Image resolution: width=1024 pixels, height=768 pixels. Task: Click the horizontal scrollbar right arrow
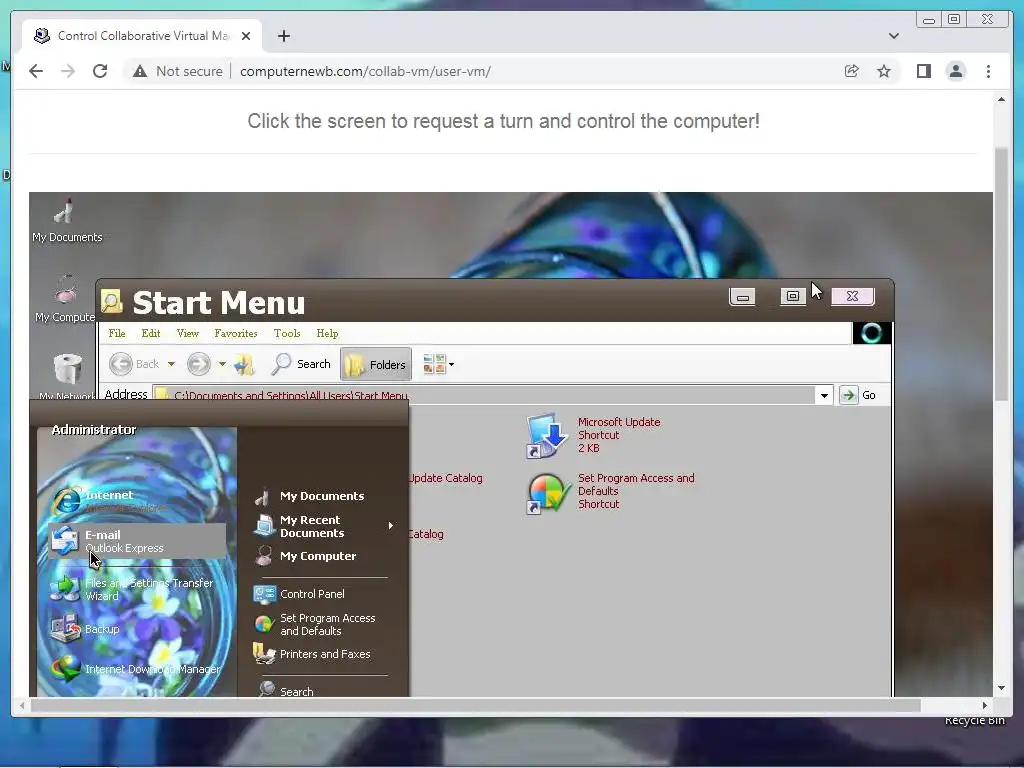point(985,705)
